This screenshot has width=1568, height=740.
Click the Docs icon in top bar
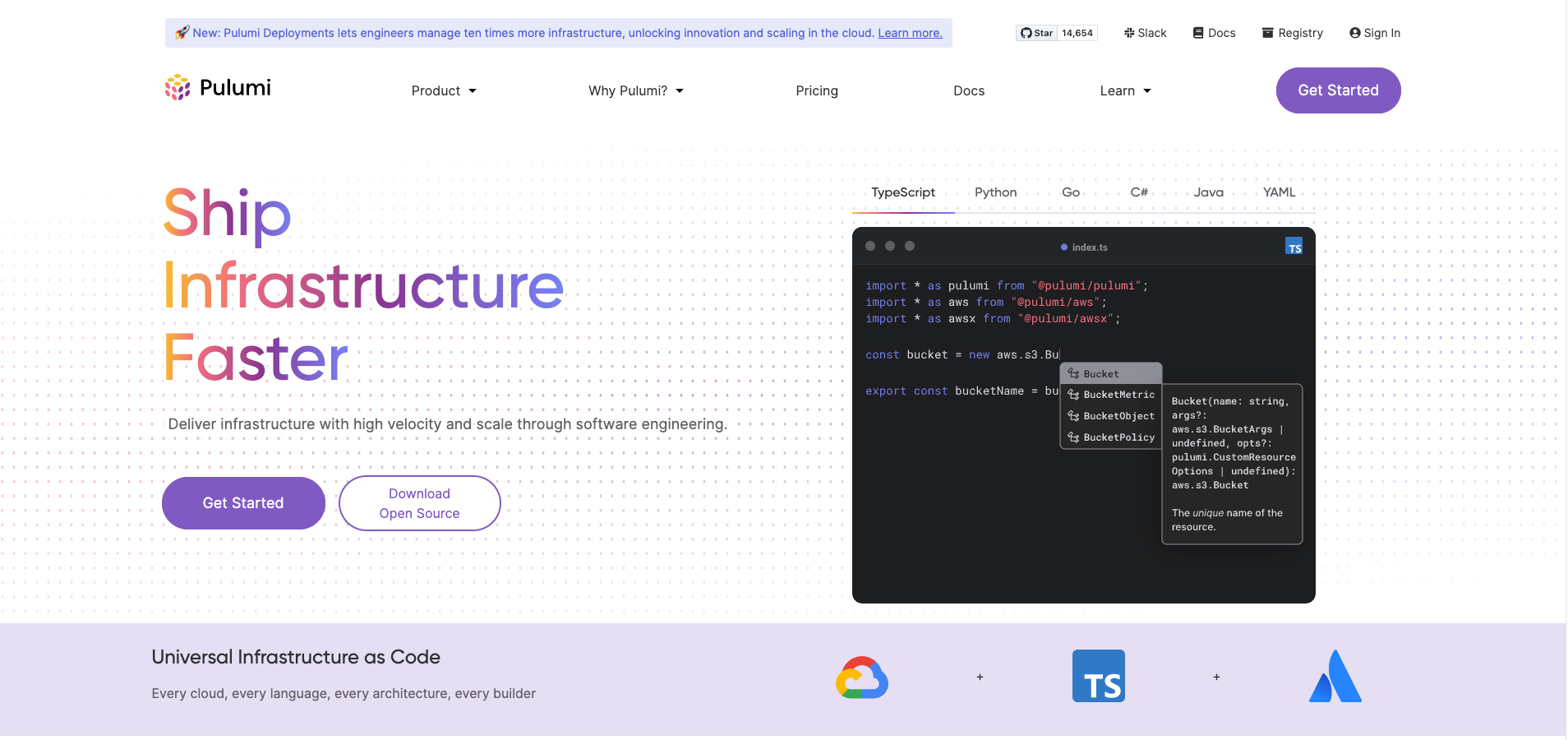click(1214, 33)
